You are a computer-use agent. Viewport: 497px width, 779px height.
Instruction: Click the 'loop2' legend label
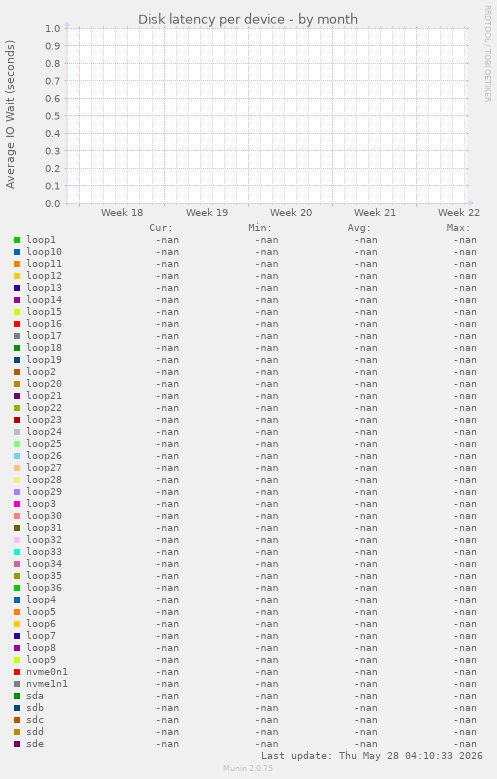[41, 372]
